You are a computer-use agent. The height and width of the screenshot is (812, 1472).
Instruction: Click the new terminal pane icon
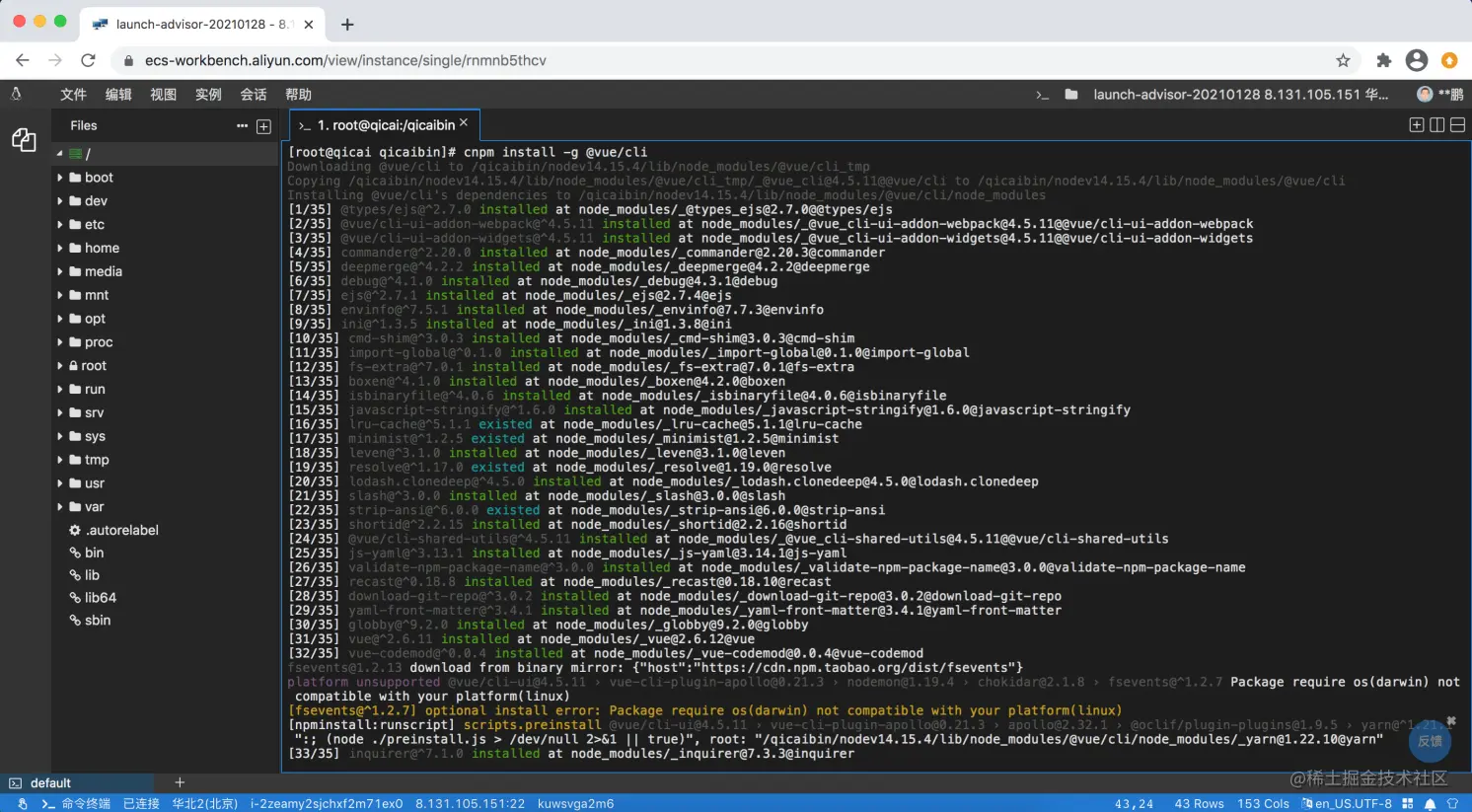[1417, 124]
